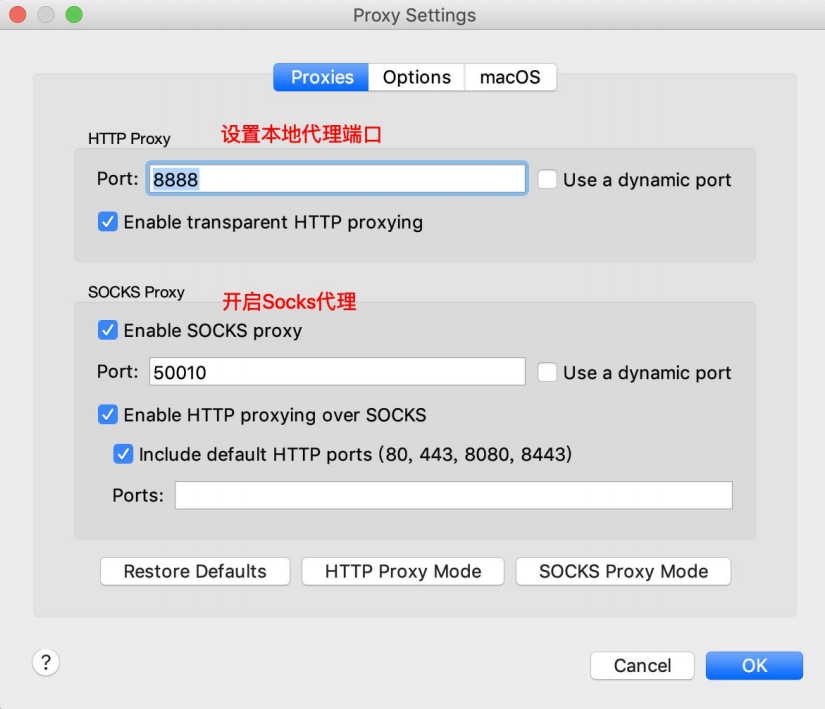Uncheck Include default HTTP ports option
The width and height of the screenshot is (825, 709).
[123, 454]
